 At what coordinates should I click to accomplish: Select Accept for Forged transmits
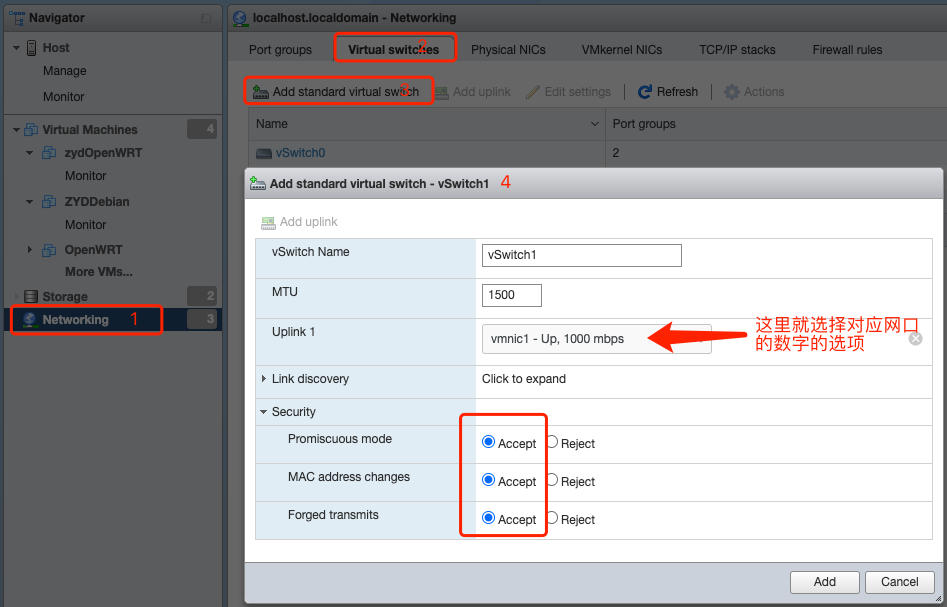pos(489,518)
